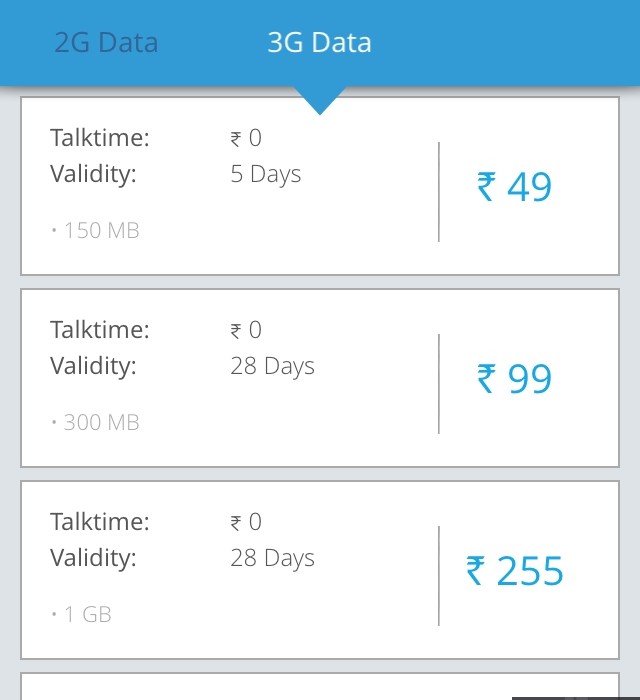Screen dimensions: 640x700
Task: Click 28 Days in the ₹ 99 plan
Action: pos(272,366)
